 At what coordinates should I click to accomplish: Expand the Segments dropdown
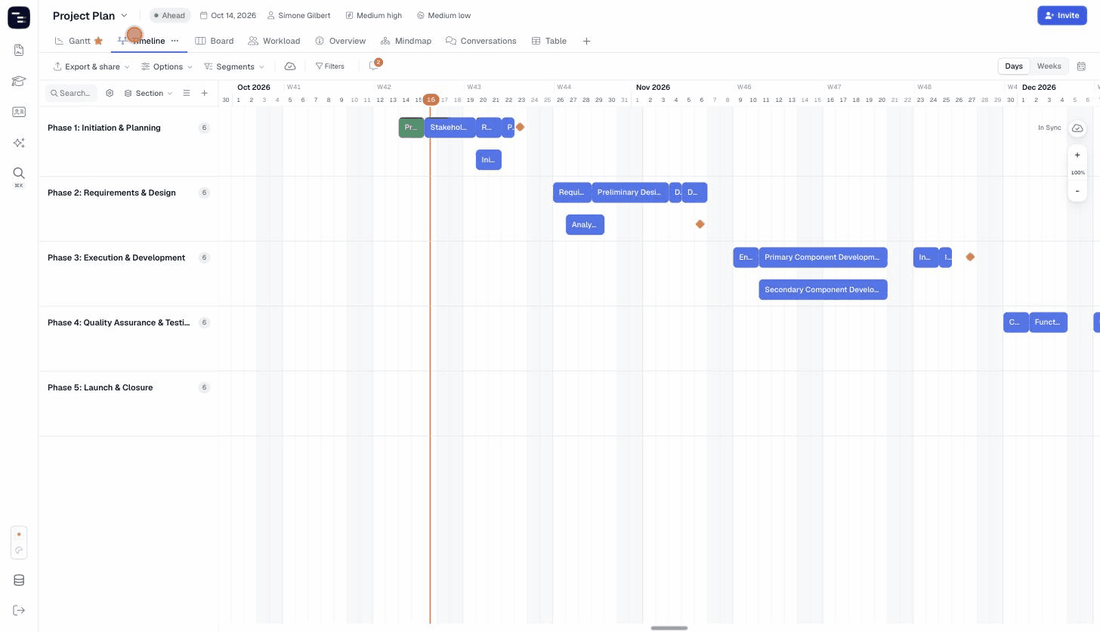point(234,67)
